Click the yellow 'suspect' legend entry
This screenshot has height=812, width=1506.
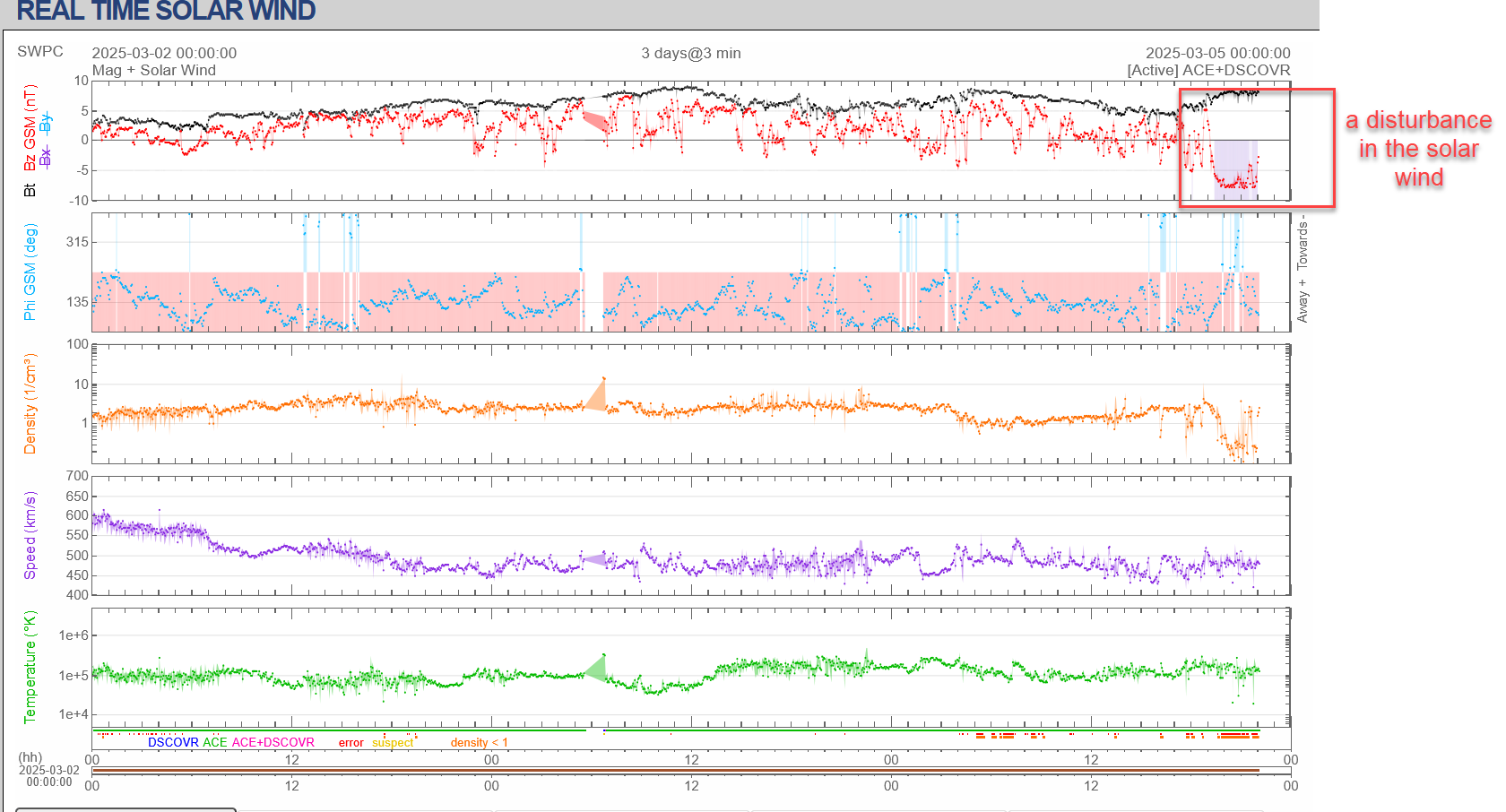coord(394,742)
